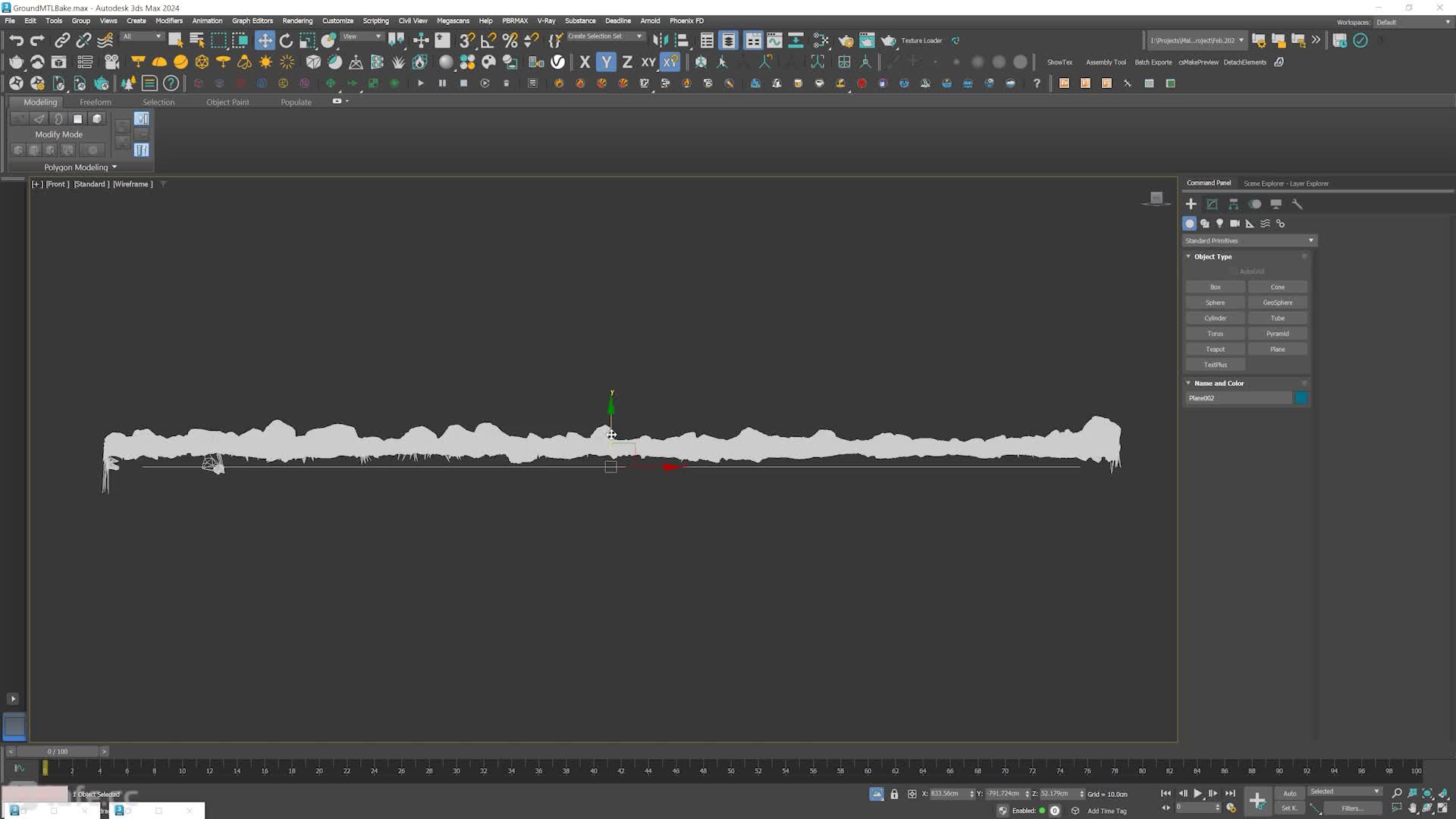Click the Maximize Viewport Toggle icon
Screen dimensions: 1456x819
point(1443,808)
